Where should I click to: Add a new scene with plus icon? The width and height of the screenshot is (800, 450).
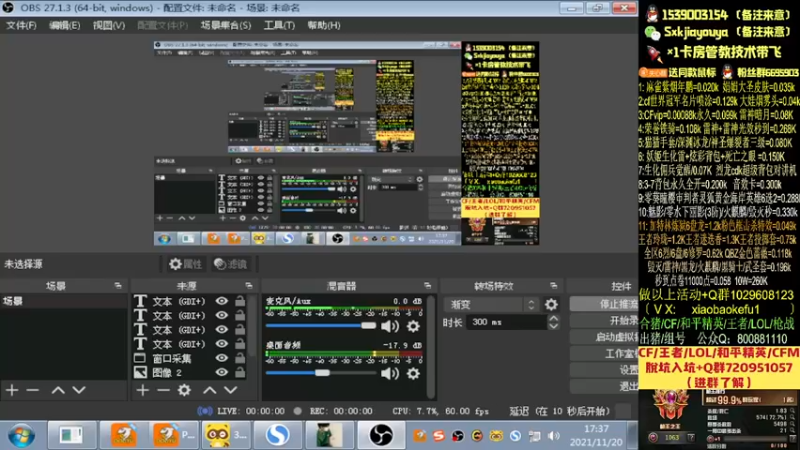[x=12, y=390]
